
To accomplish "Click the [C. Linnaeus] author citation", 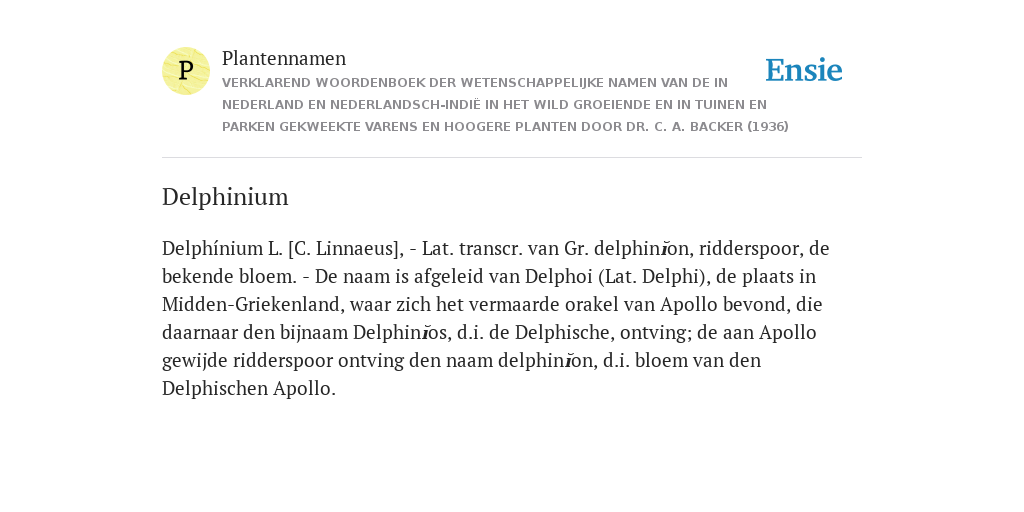I will (345, 249).
